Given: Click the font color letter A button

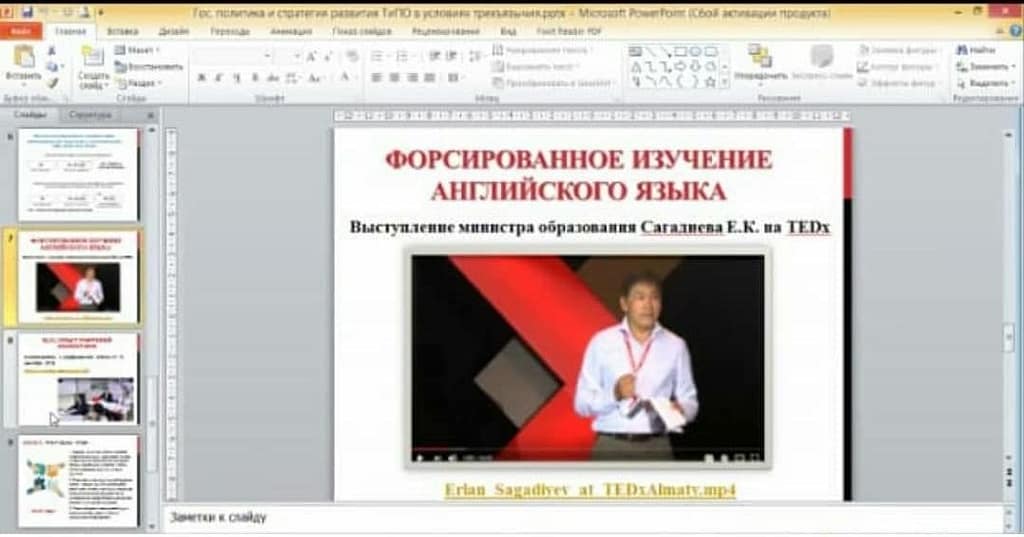Looking at the screenshot, I should (346, 78).
